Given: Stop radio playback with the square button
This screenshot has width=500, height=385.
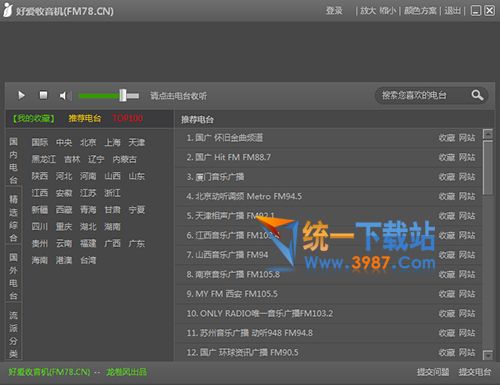Looking at the screenshot, I should point(43,95).
